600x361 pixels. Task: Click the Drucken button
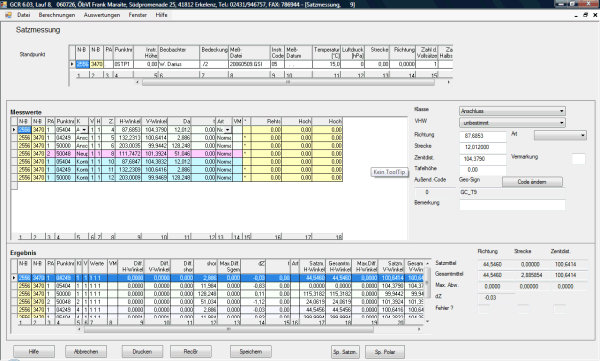142,351
